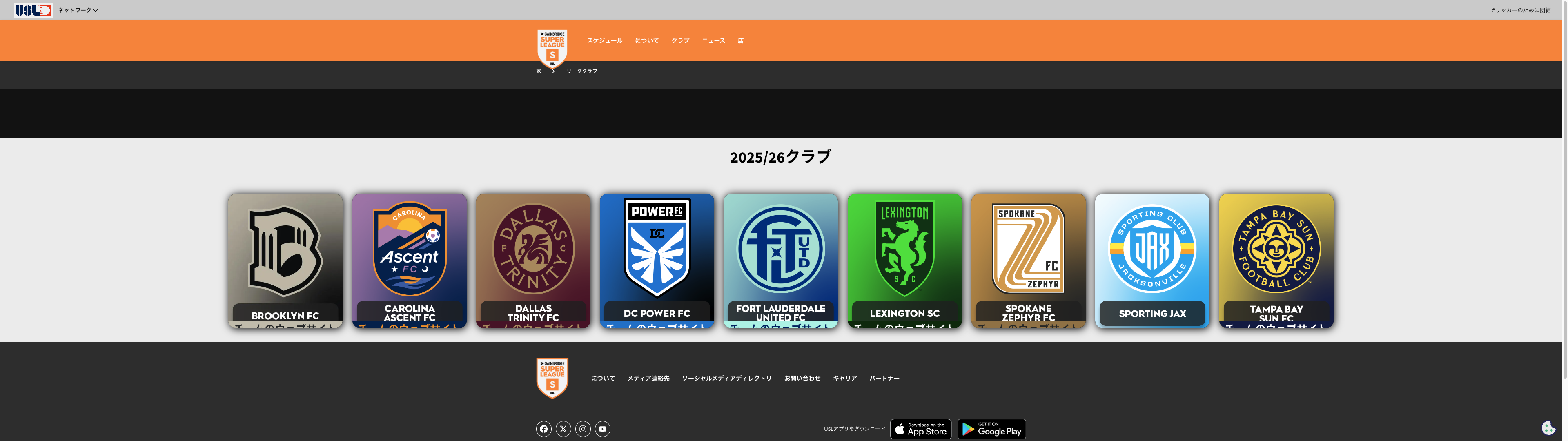Click the Carolina Ascent FC crest
This screenshot has height=441, width=1568.
(410, 249)
